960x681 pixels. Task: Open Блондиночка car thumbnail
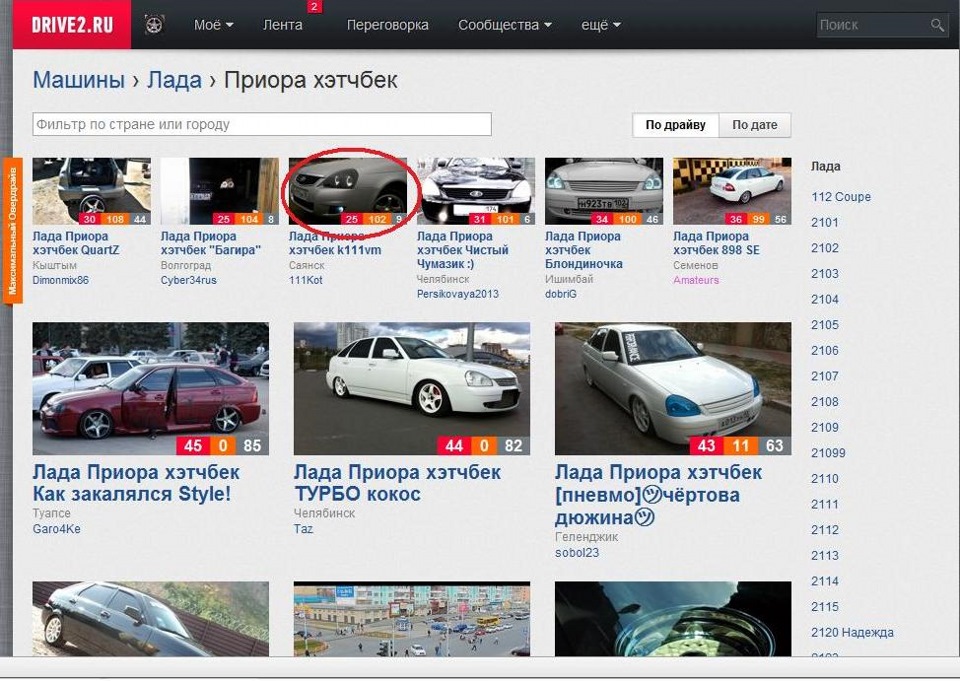604,191
